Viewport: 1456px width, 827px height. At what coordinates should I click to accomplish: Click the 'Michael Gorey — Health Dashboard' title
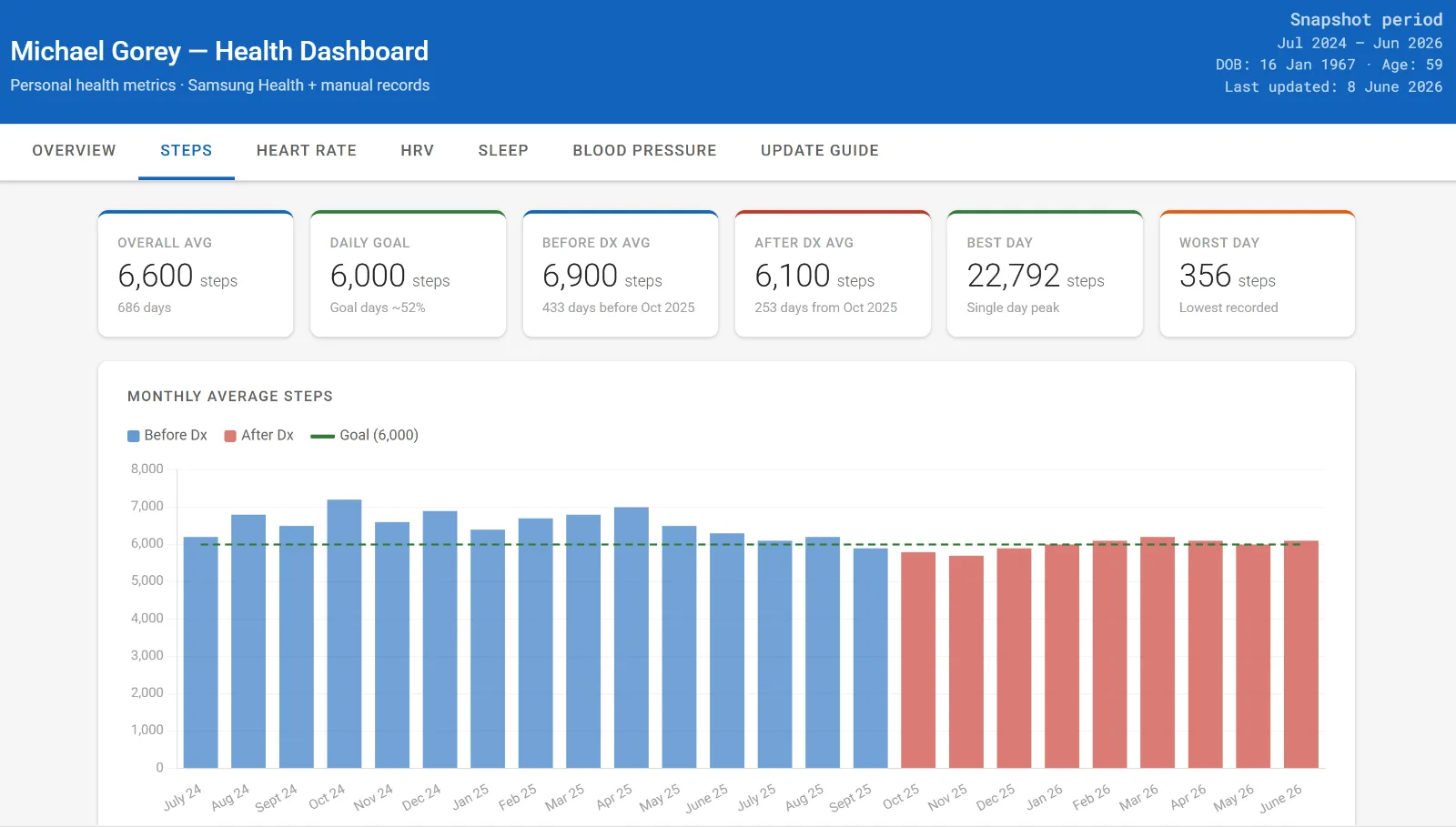point(219,51)
